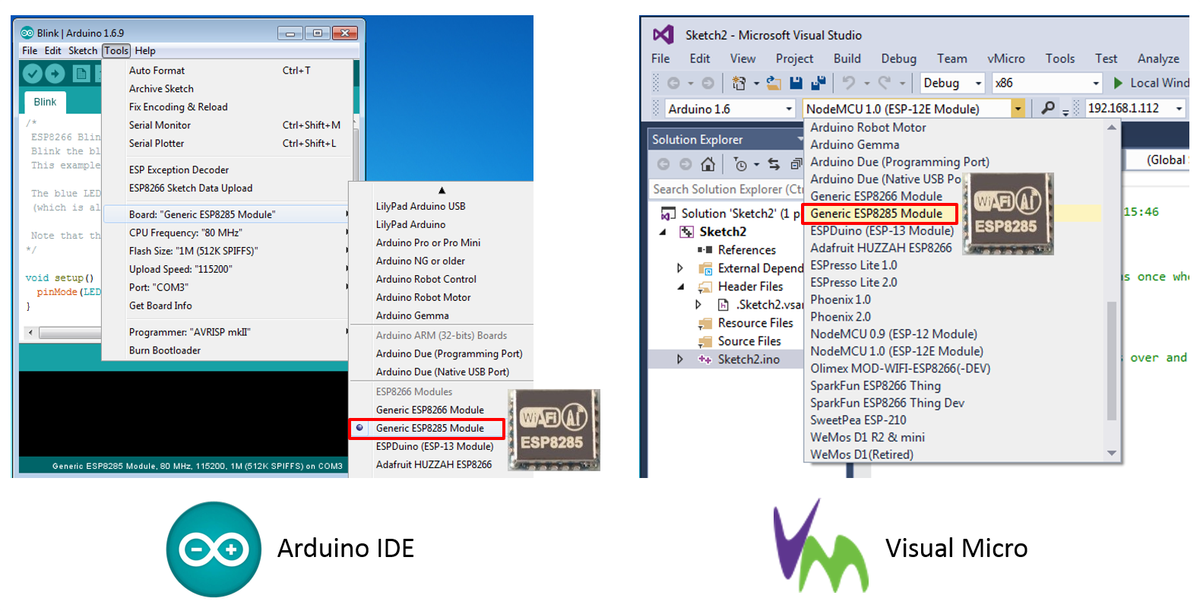The height and width of the screenshot is (611, 1200).
Task: Click Solution Explorer Forward arrow icon
Action: (686, 164)
